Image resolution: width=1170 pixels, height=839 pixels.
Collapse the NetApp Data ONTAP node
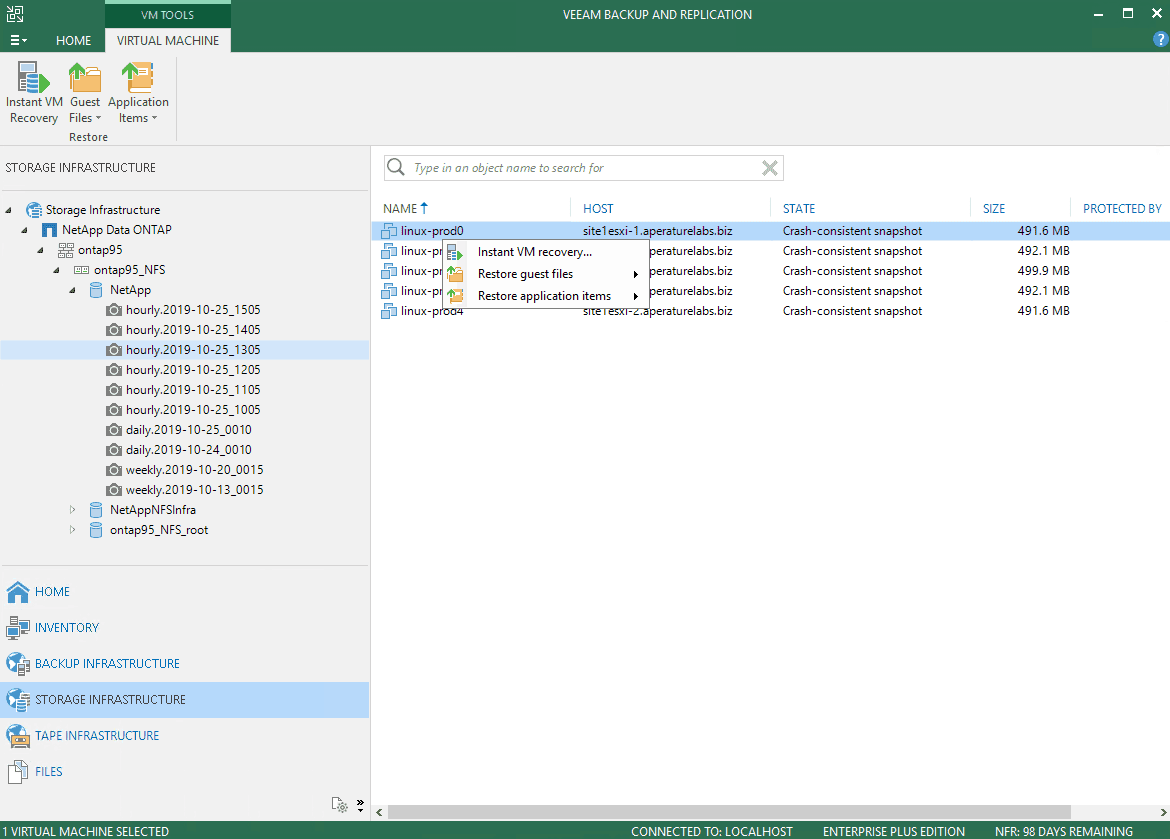(x=25, y=231)
